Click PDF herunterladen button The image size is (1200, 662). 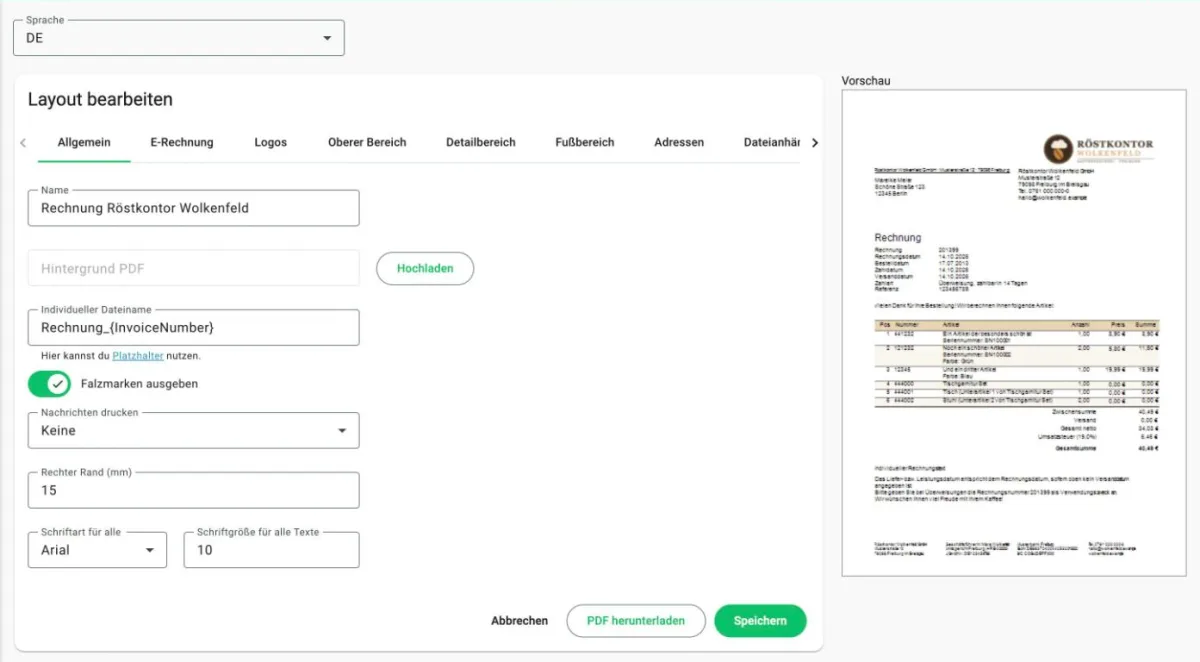(636, 621)
